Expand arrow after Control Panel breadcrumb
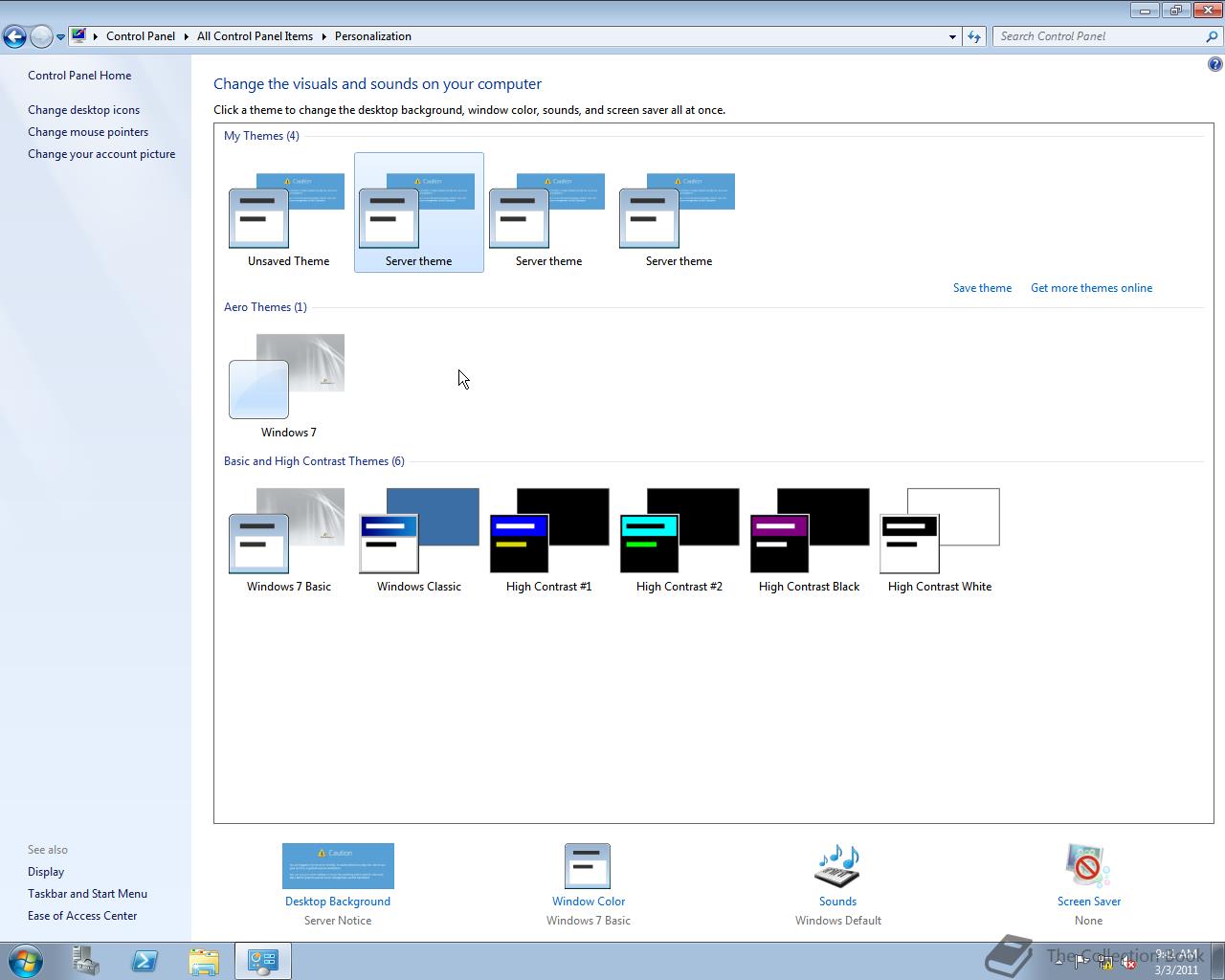Viewport: 1225px width, 980px height. click(x=186, y=36)
